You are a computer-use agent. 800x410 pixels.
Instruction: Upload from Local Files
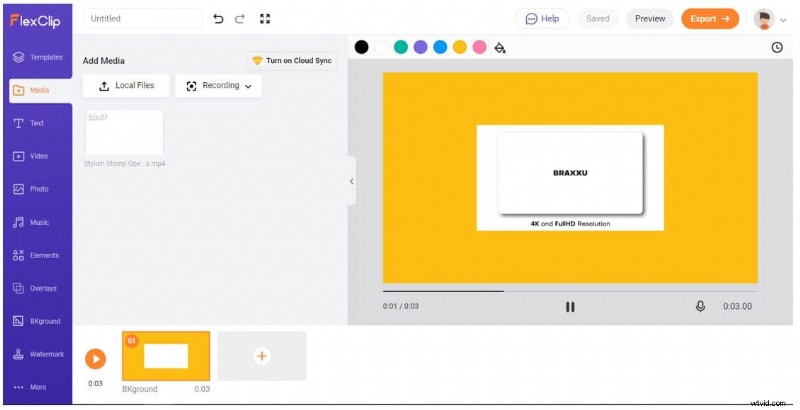(126, 86)
